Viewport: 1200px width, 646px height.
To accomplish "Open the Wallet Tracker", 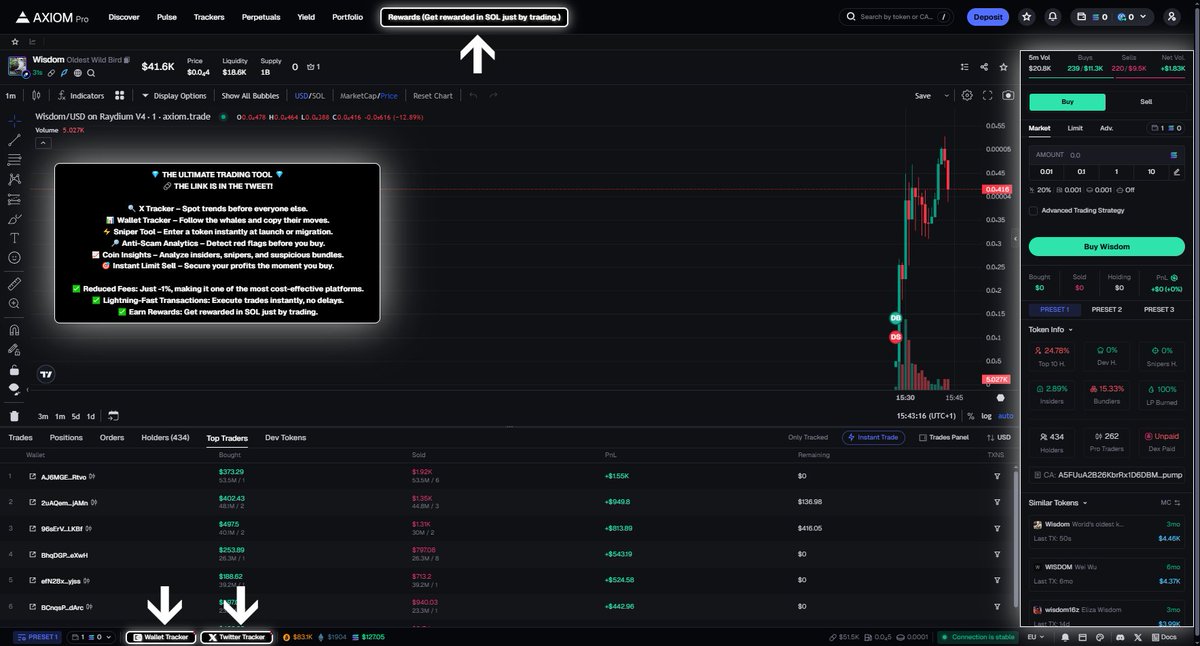I will (x=160, y=637).
